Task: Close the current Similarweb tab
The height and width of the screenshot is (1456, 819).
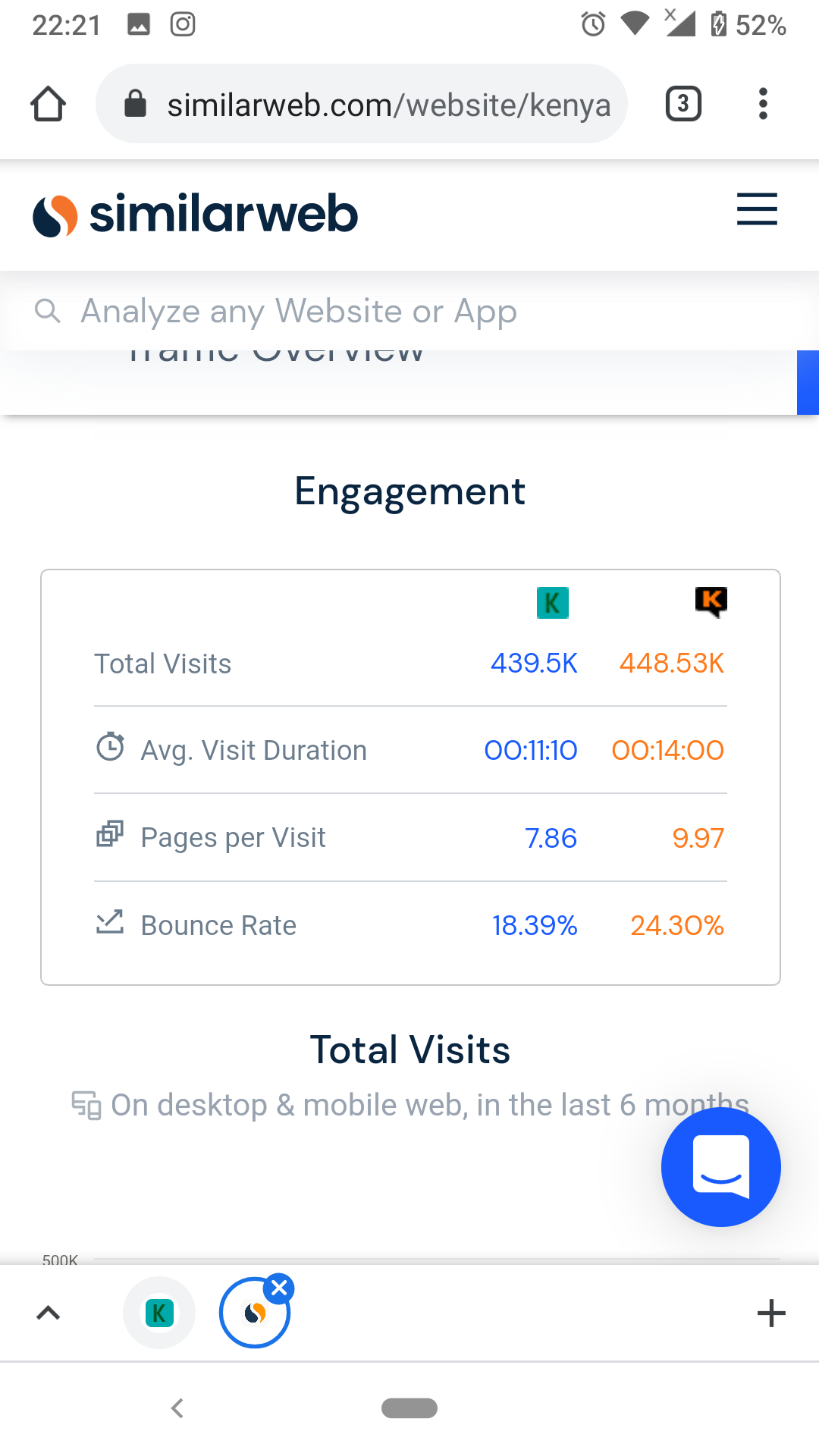Action: coord(280,1288)
